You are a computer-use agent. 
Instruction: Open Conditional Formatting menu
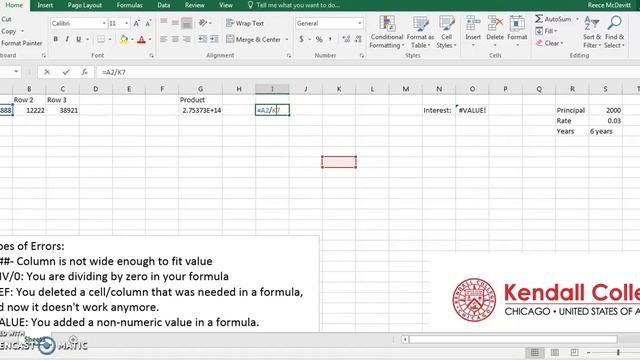point(387,32)
